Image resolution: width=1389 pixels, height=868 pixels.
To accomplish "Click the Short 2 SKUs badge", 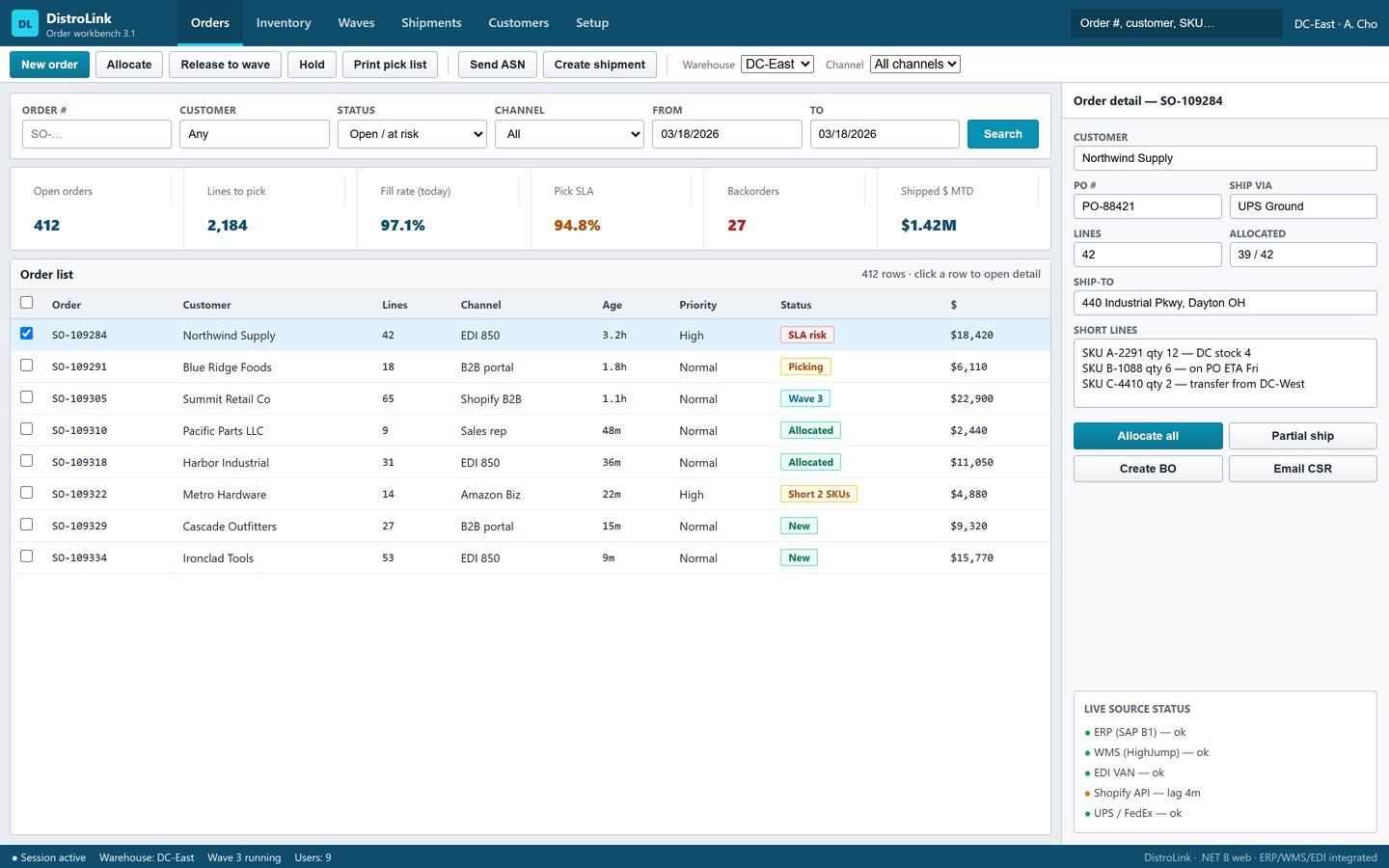I will click(819, 494).
